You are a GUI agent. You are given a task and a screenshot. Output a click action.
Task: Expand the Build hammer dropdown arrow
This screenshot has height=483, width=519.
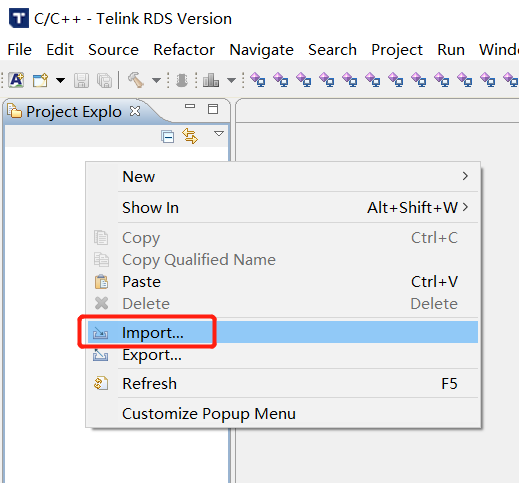click(156, 80)
